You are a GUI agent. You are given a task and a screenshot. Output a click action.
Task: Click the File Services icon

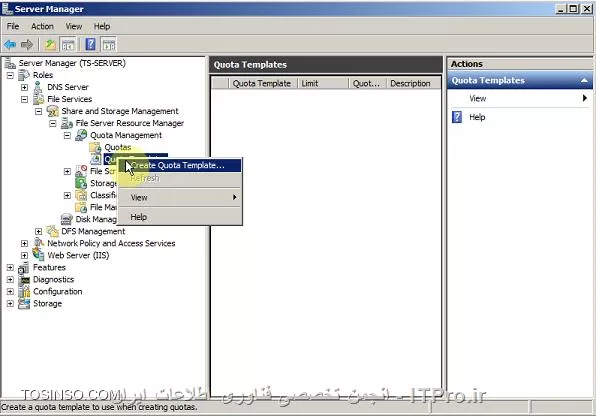point(38,99)
